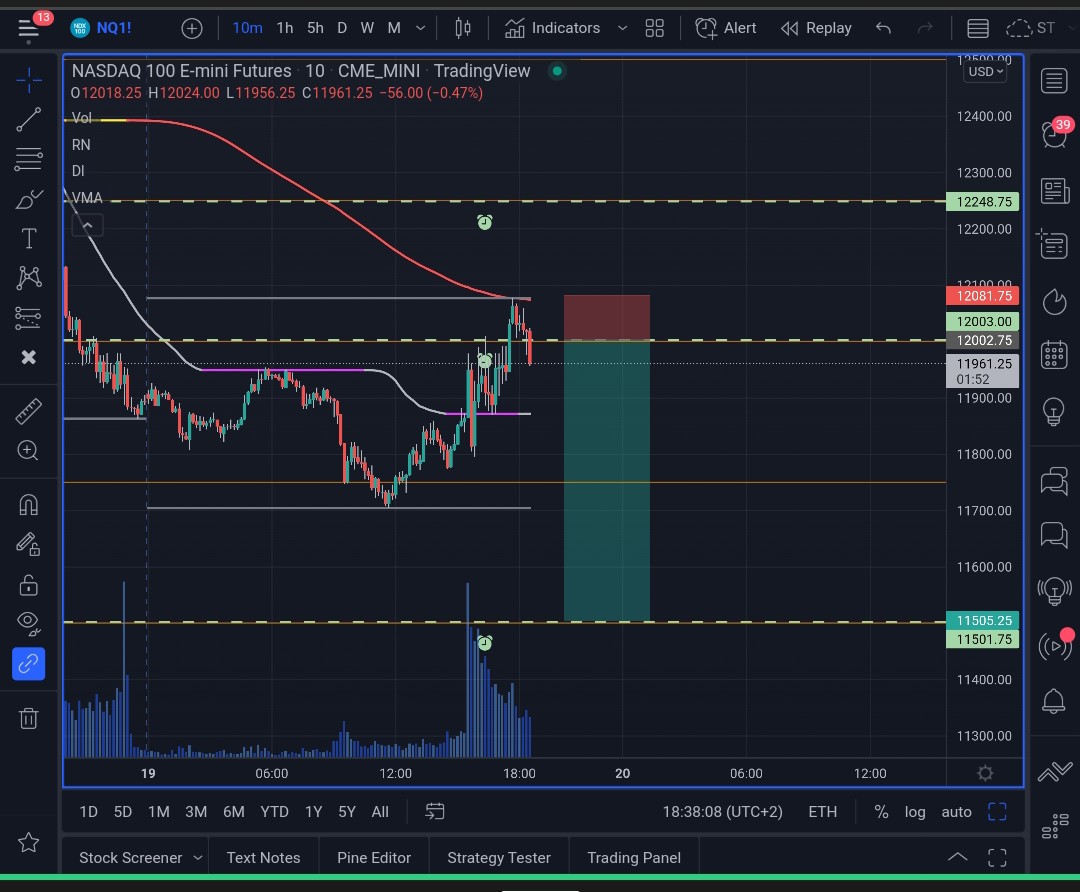
Task: Create a new Alert
Action: click(725, 28)
